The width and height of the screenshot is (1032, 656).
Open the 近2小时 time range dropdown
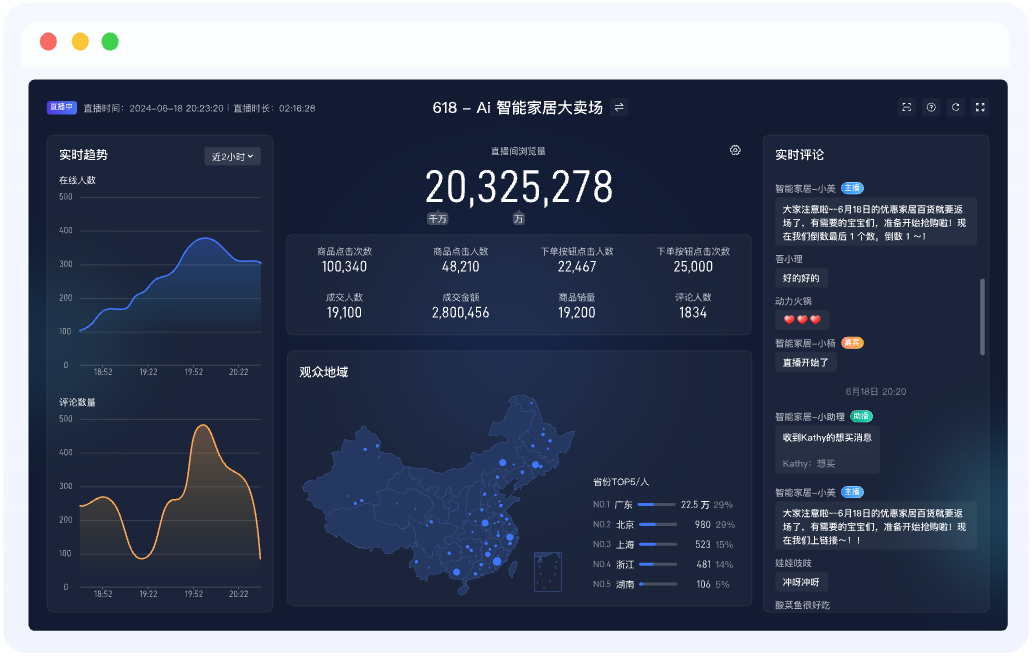coord(232,156)
